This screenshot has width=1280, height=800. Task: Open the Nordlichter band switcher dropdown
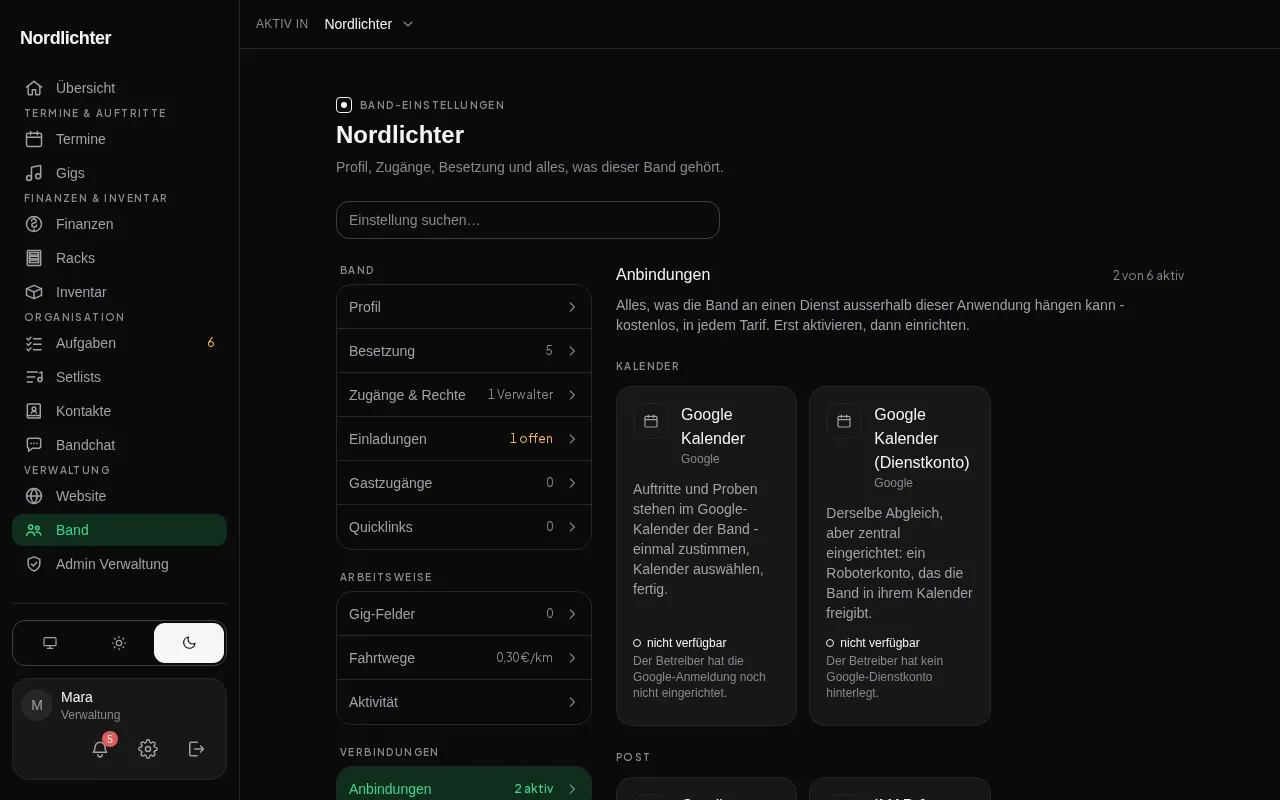(x=369, y=24)
